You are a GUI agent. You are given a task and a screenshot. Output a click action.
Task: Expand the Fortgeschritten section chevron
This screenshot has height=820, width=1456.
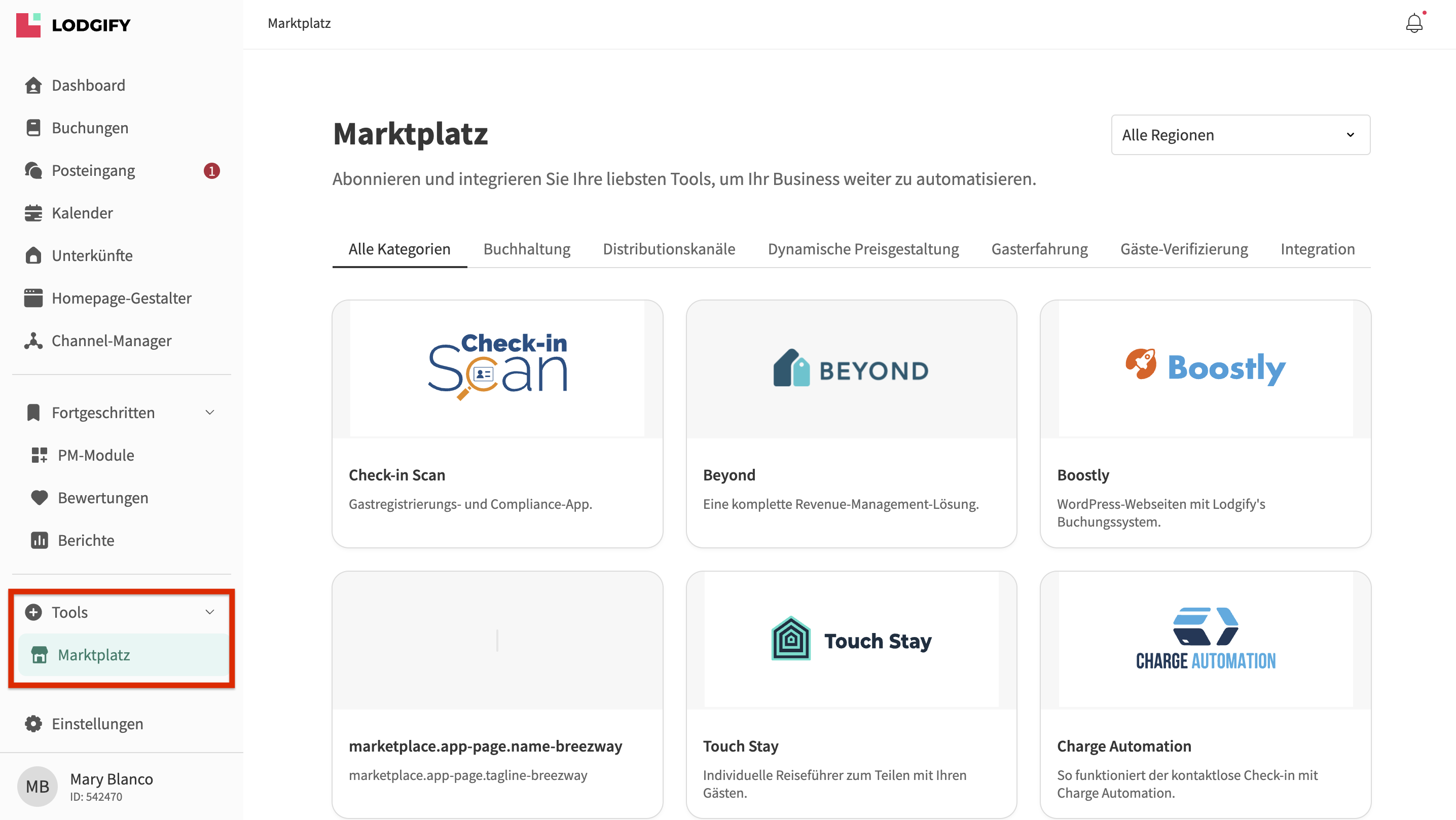210,413
